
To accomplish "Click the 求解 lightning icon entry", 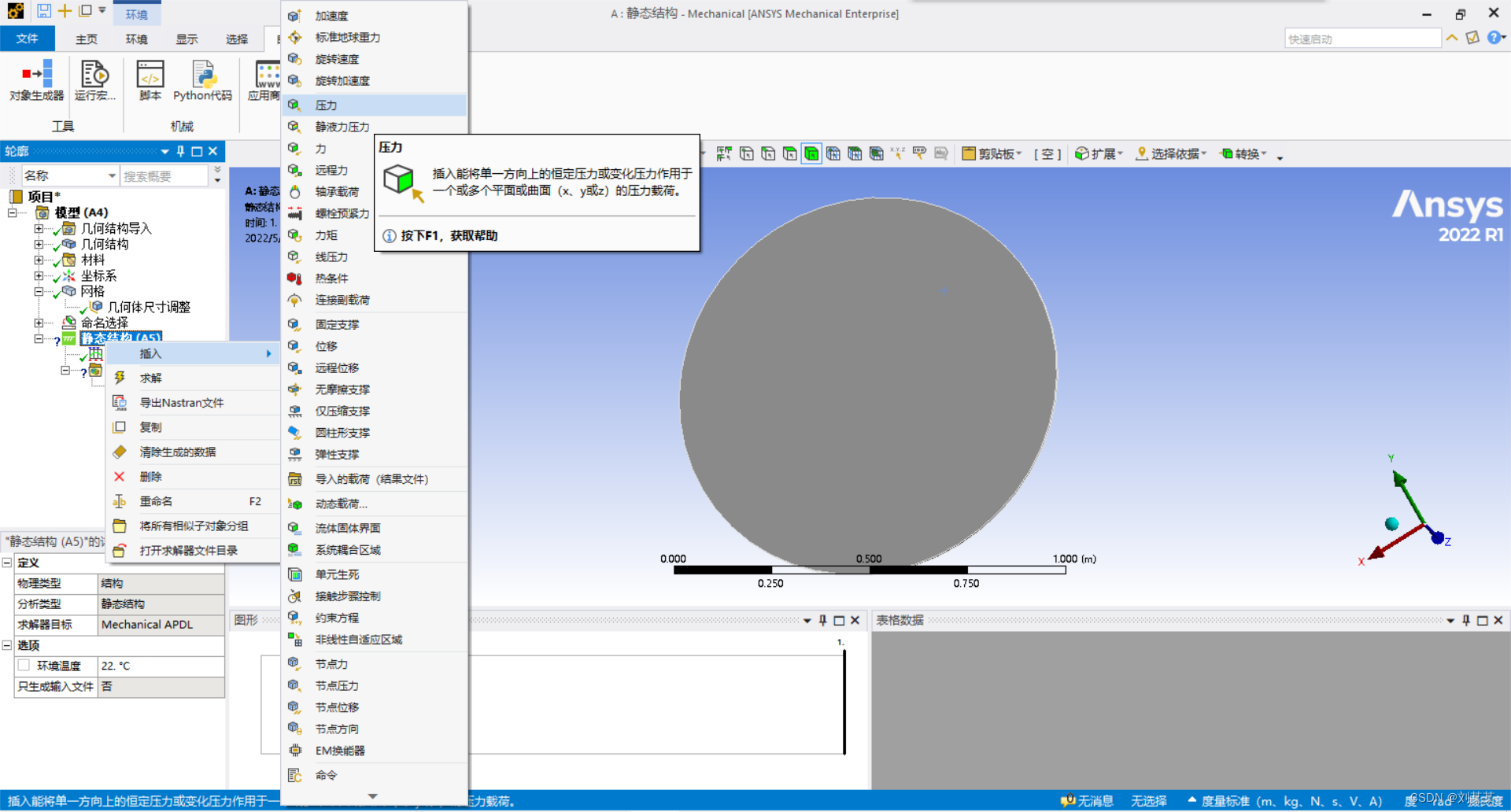I will coord(150,378).
